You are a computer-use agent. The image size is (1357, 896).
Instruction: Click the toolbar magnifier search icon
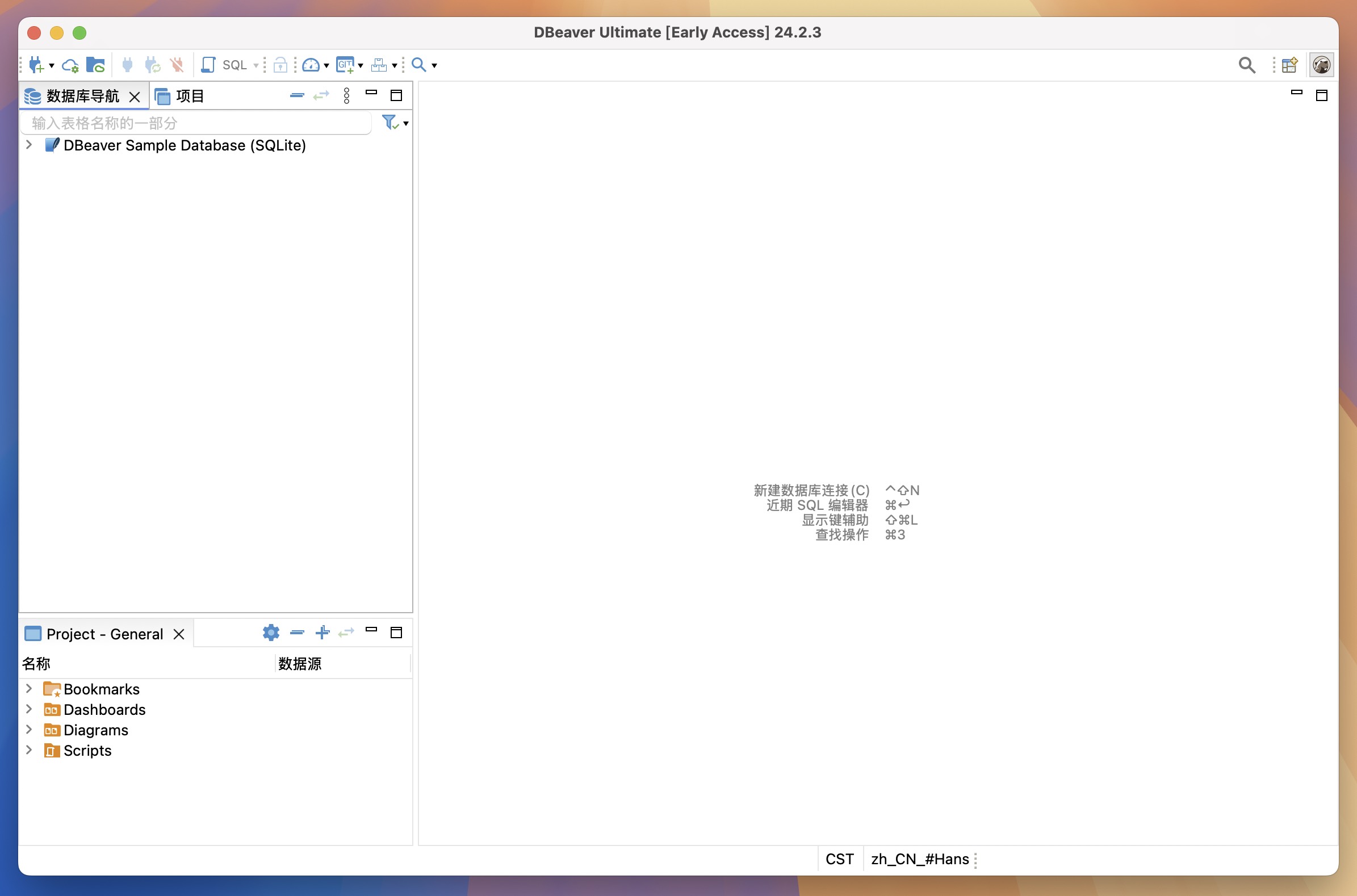[x=419, y=65]
